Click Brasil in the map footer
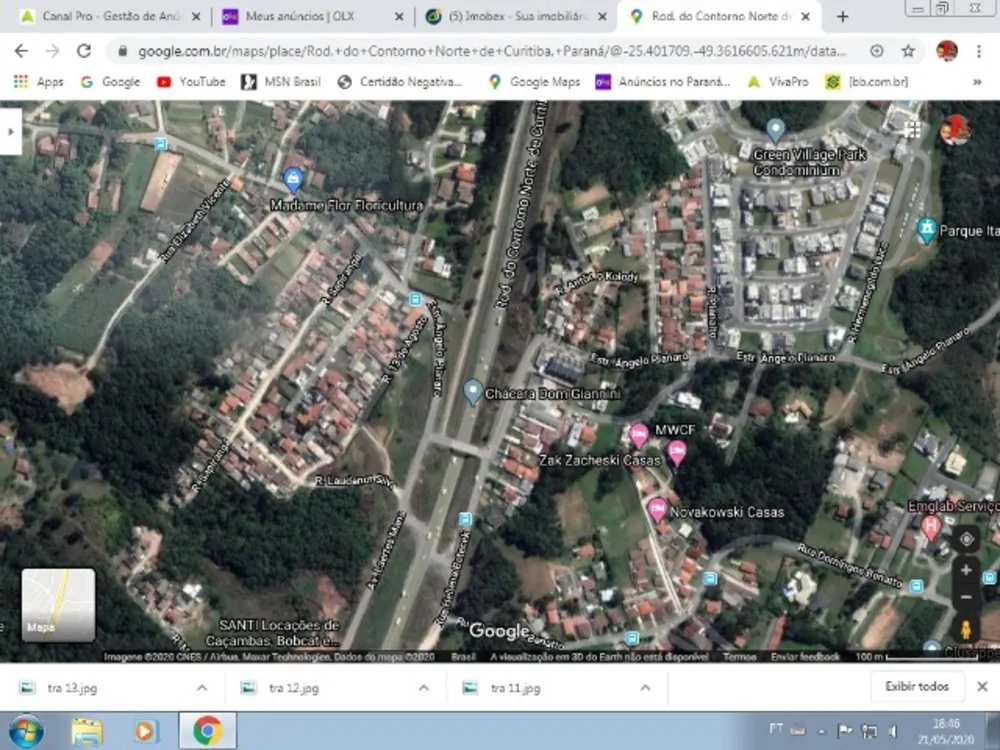Viewport: 1000px width, 750px height. (x=463, y=656)
